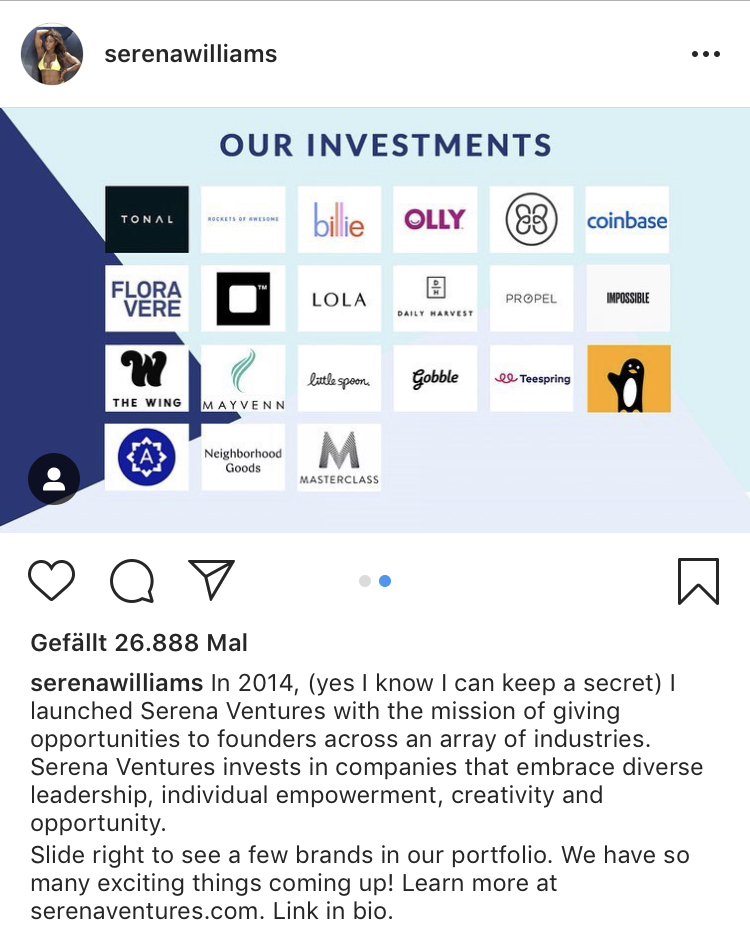This screenshot has width=750, height=935.
Task: Go to first carousel slide dot
Action: pyautogui.click(x=365, y=581)
